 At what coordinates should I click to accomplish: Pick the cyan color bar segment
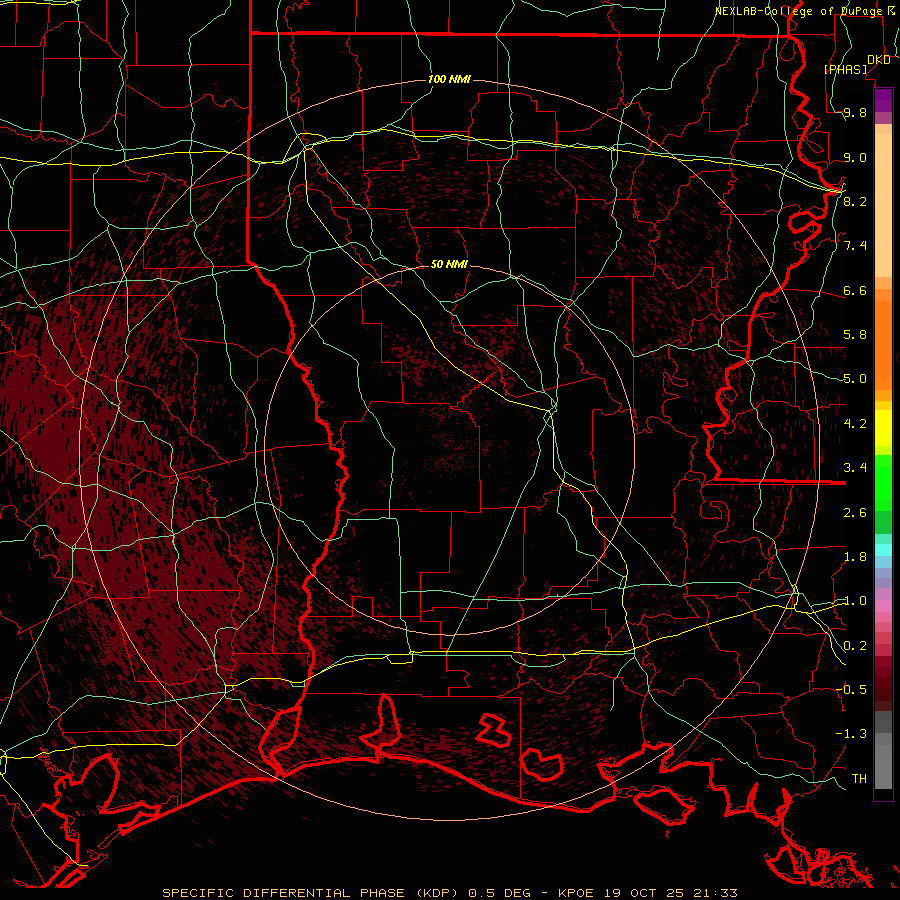coord(883,549)
